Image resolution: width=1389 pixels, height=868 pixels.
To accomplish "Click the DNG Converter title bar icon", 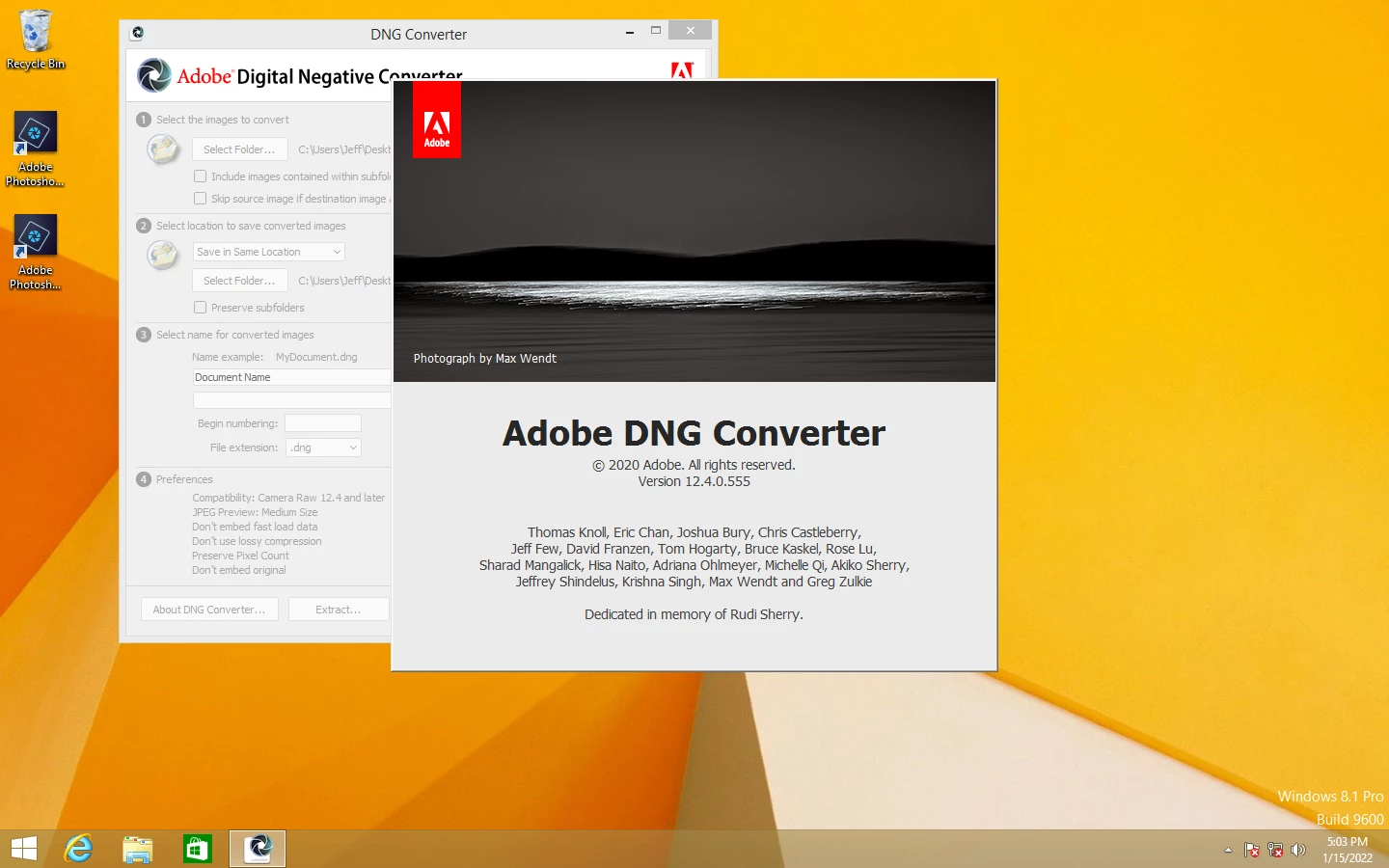I will 138,33.
